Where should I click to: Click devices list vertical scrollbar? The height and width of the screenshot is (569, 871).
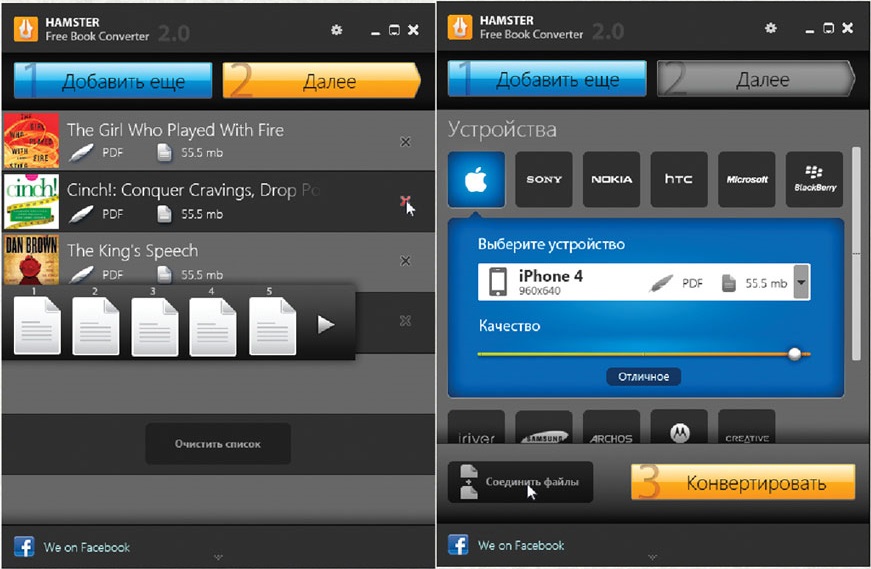coord(856,254)
